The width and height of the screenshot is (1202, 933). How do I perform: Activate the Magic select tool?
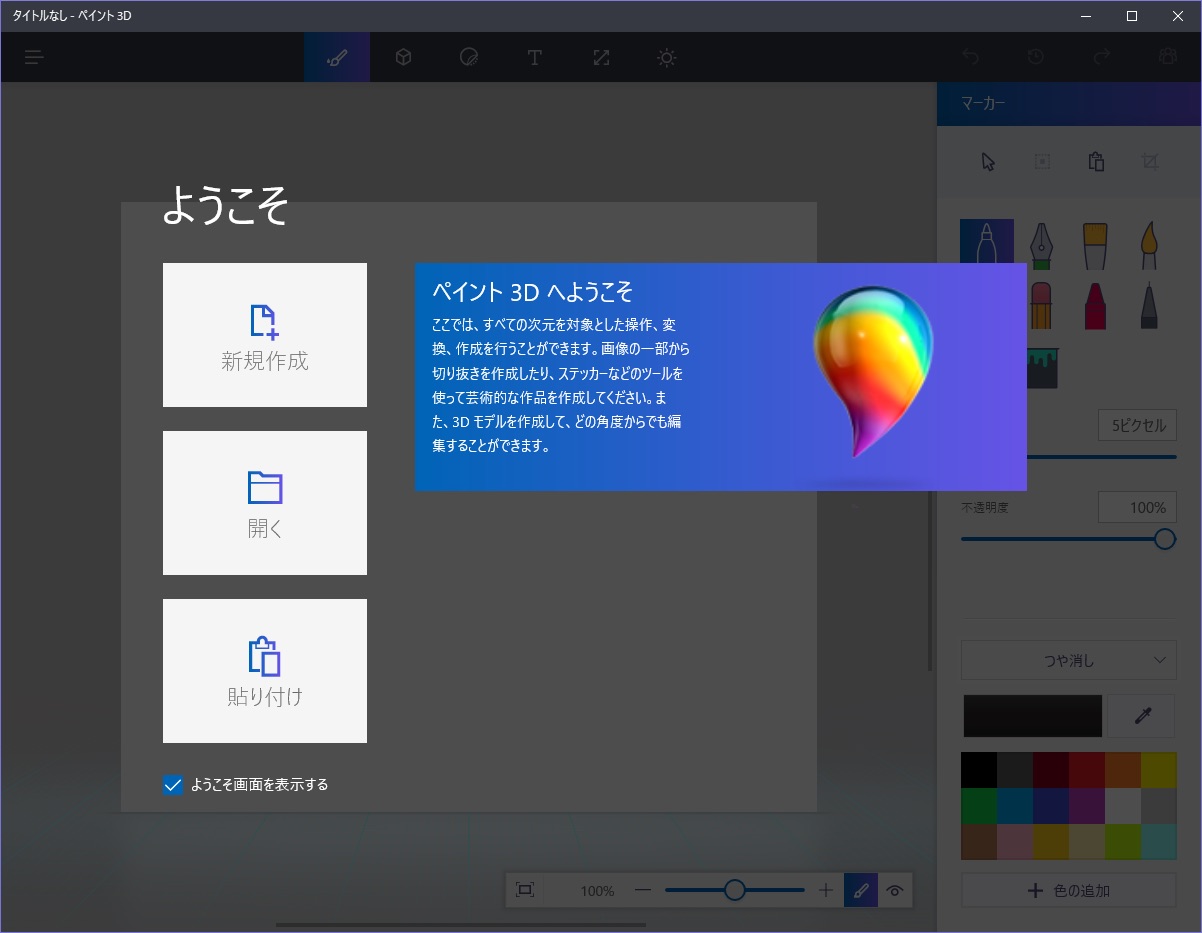pyautogui.click(x=1042, y=162)
